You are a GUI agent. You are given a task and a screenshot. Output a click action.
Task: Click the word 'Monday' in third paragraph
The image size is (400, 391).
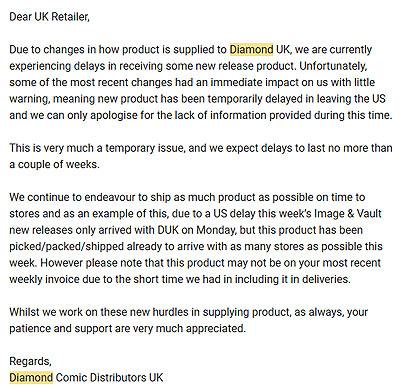click(216, 230)
